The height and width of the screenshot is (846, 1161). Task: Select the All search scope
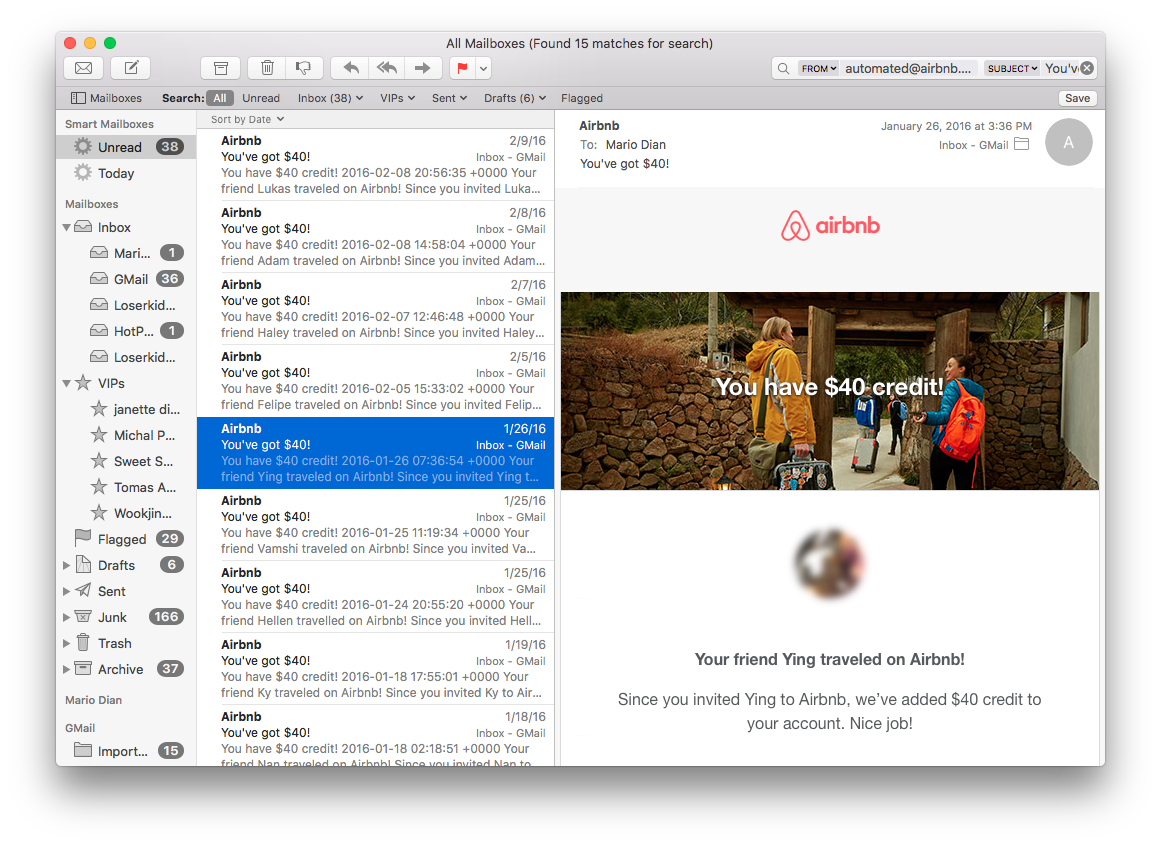tap(220, 98)
